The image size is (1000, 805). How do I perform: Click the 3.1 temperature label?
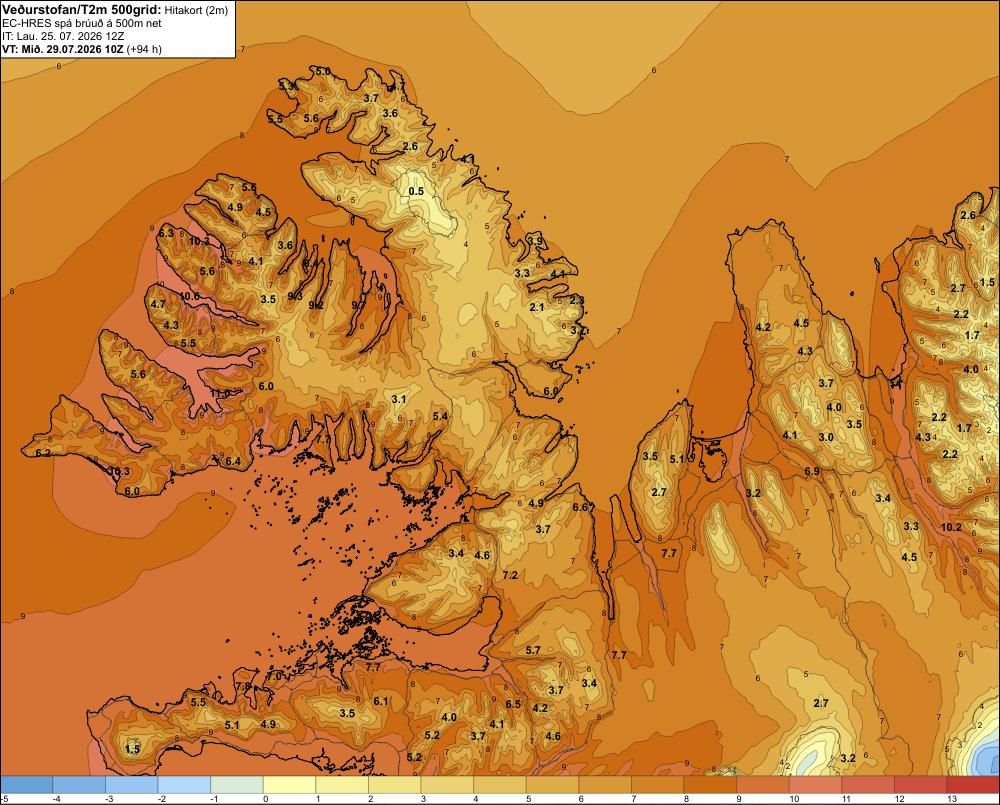pos(399,399)
